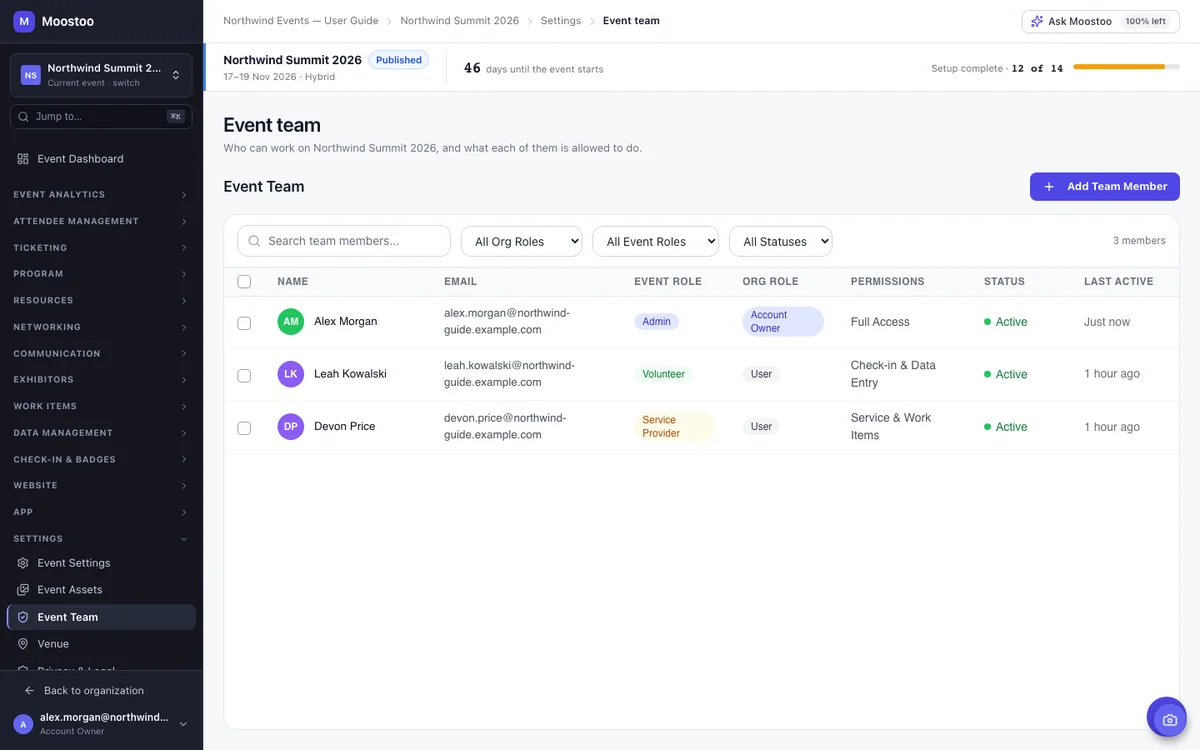Click the Back to organization arrow icon
1200x750 pixels.
[x=29, y=691]
